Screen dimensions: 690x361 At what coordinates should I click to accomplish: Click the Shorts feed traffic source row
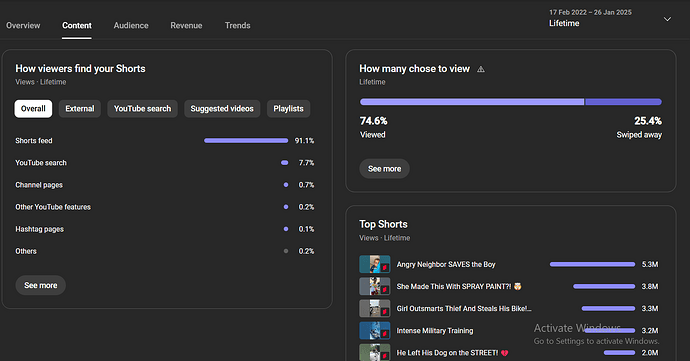pyautogui.click(x=165, y=141)
